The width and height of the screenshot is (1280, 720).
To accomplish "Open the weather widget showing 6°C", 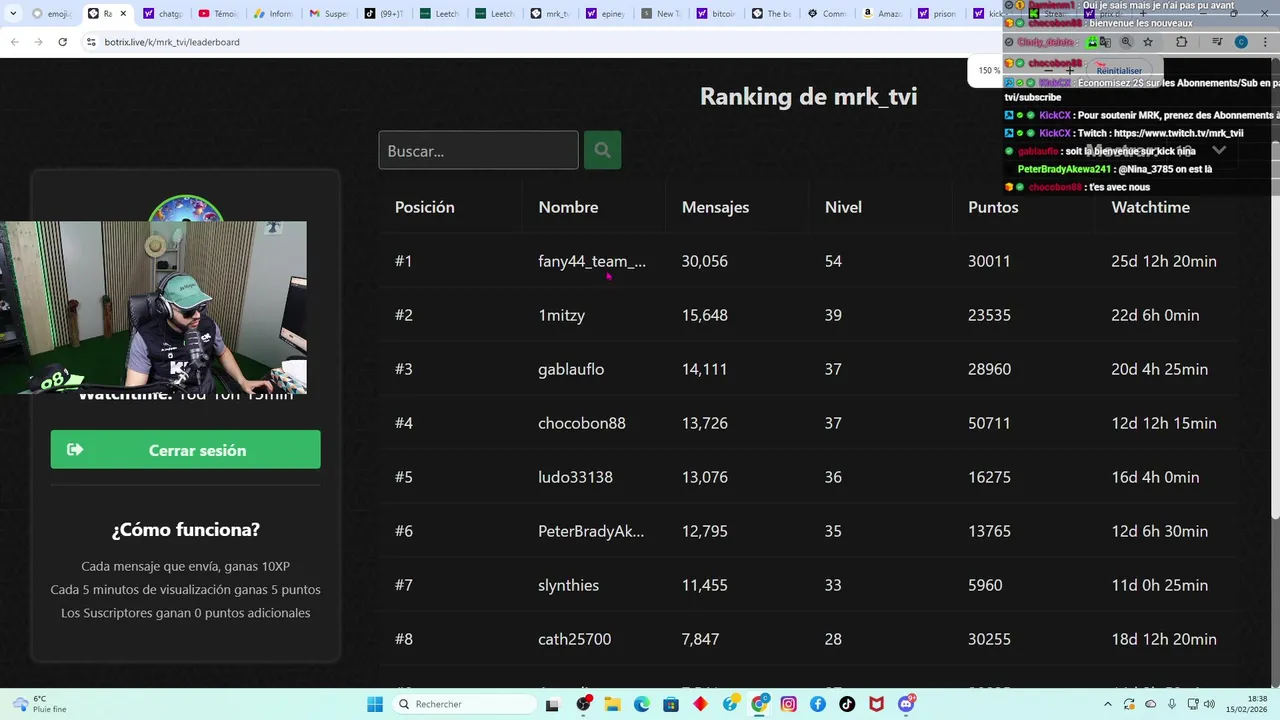I will [x=38, y=704].
